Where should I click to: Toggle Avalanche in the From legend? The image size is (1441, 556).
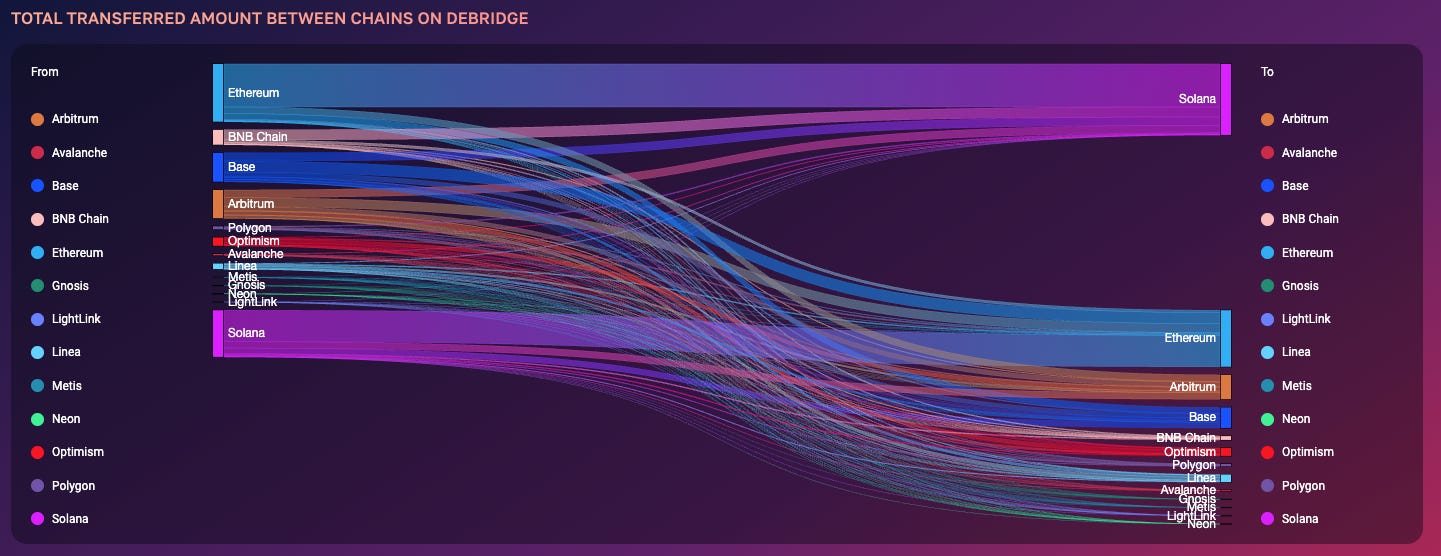(x=69, y=153)
